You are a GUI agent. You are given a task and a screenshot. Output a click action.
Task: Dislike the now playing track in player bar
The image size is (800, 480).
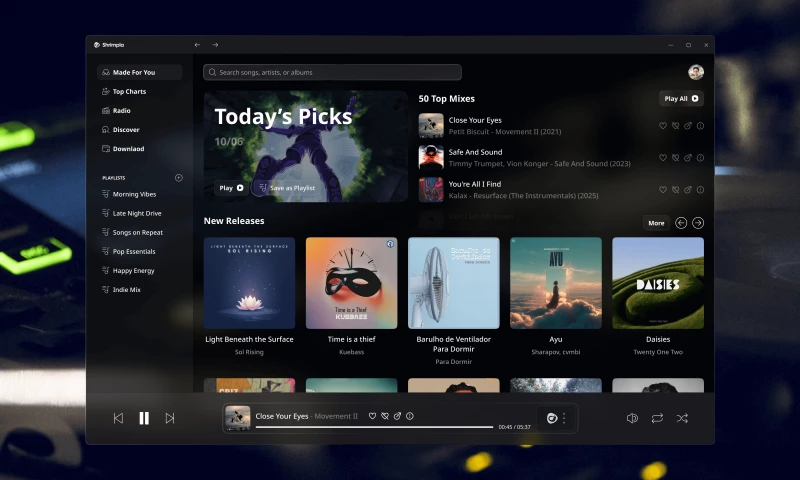385,416
